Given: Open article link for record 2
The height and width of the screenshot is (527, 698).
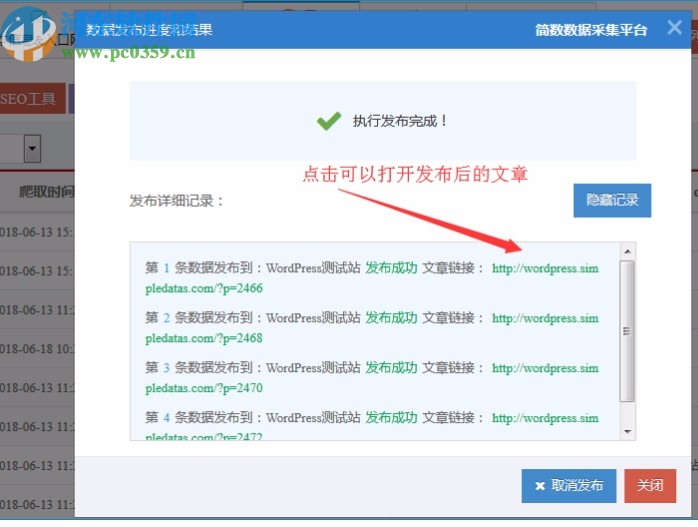Looking at the screenshot, I should pos(545,318).
